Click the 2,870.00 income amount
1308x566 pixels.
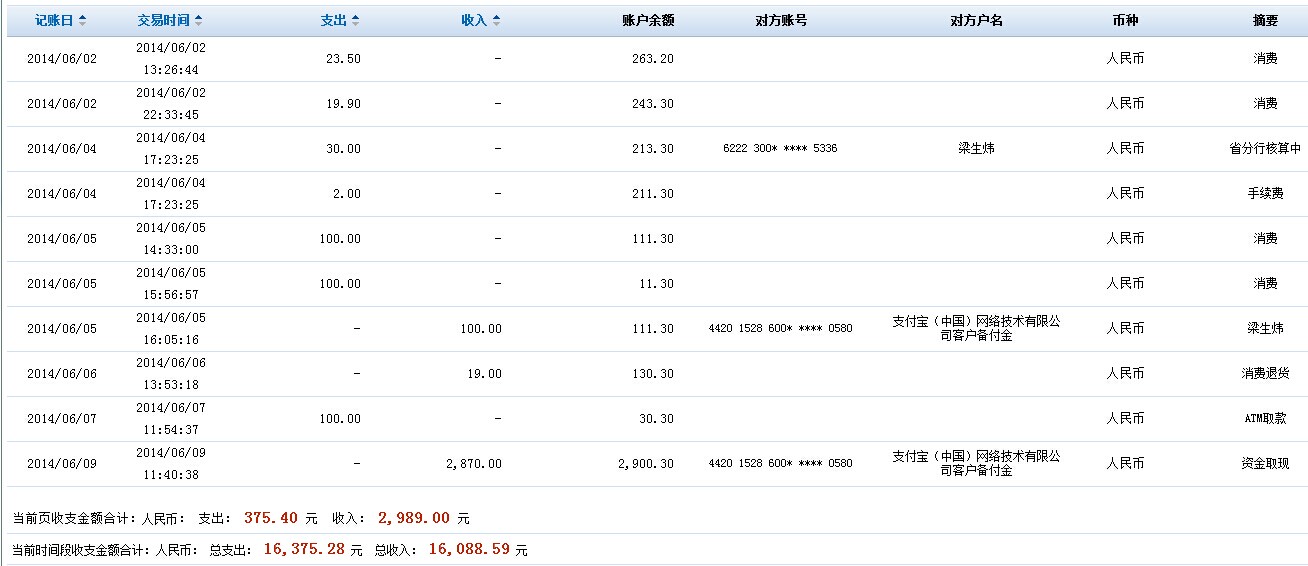[474, 464]
